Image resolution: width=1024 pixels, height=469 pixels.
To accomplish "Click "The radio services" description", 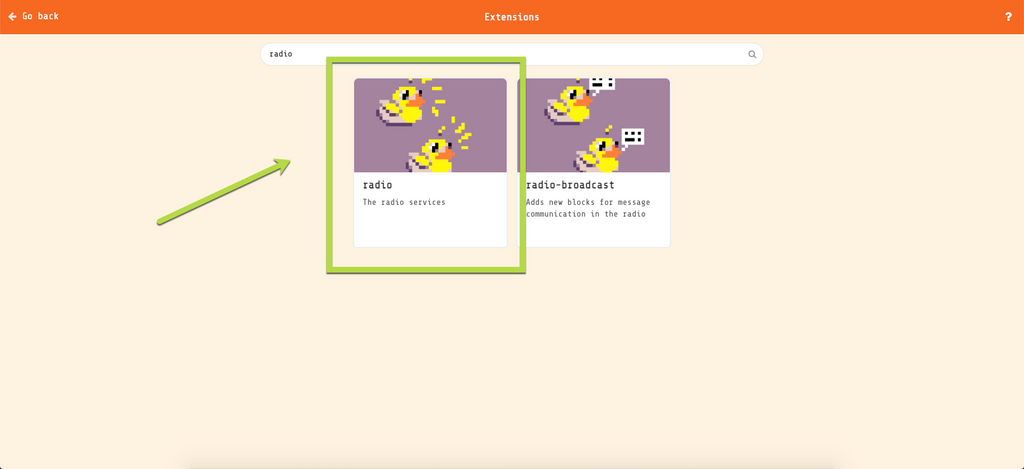I will [404, 202].
